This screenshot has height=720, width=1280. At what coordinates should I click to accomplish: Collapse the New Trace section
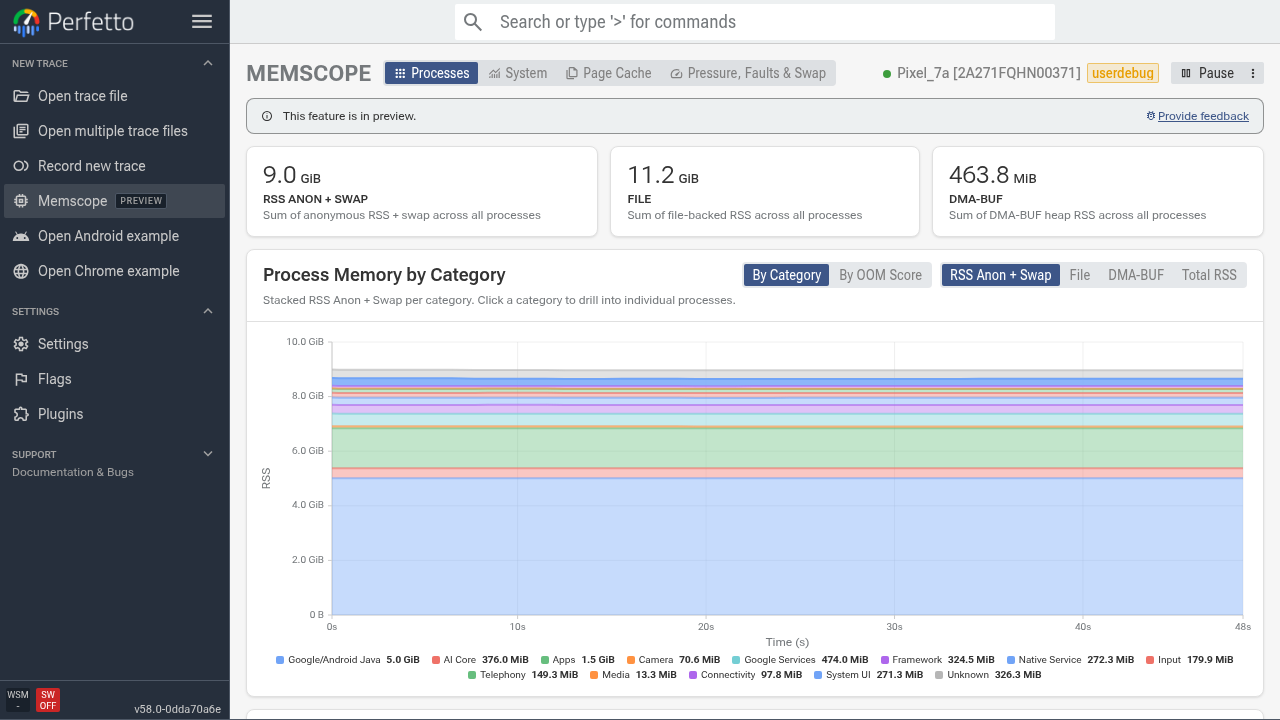[x=208, y=63]
